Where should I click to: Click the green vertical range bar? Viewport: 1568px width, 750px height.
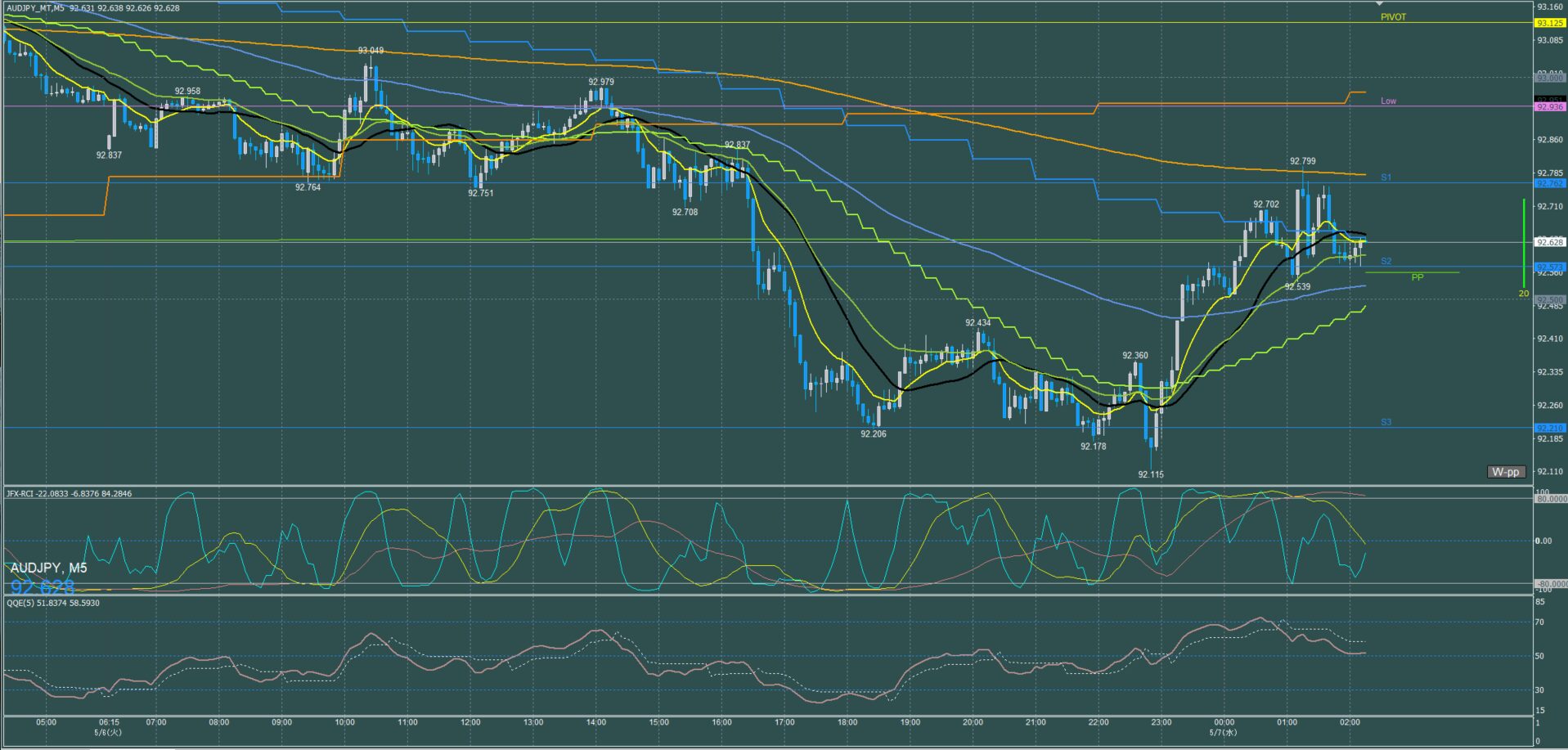tap(1524, 243)
